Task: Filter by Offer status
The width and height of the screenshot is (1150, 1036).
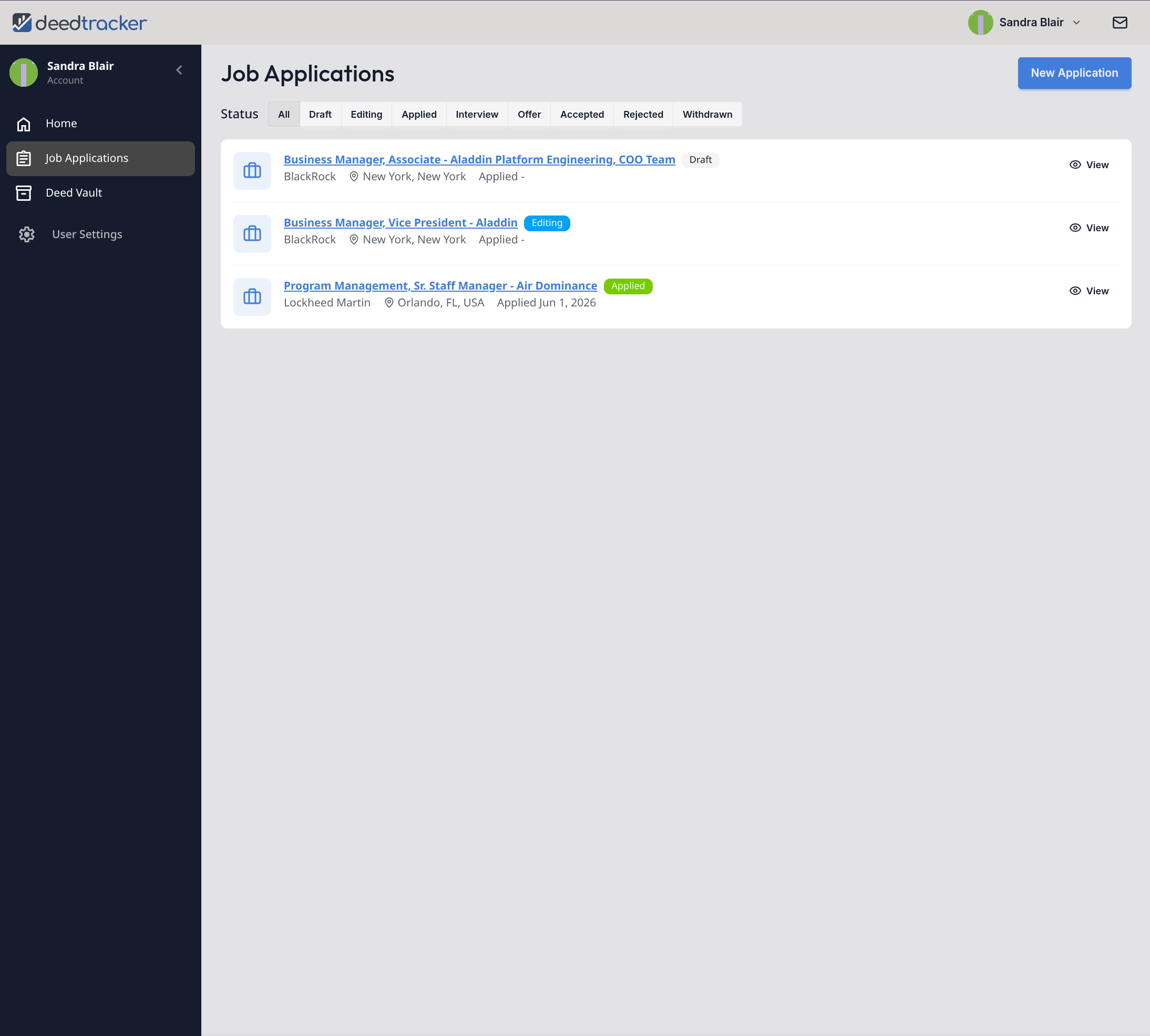Action: pyautogui.click(x=529, y=115)
